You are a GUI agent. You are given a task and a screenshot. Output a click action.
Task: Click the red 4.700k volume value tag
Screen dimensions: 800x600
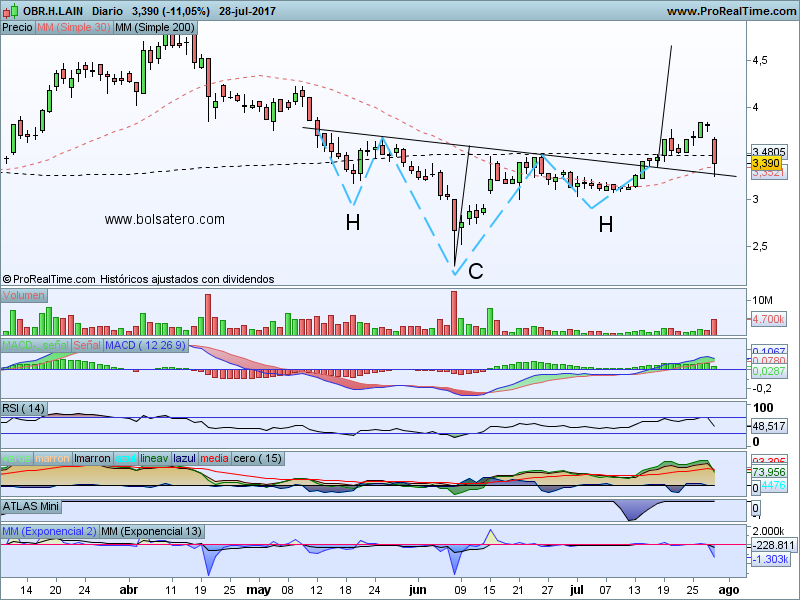[769, 320]
